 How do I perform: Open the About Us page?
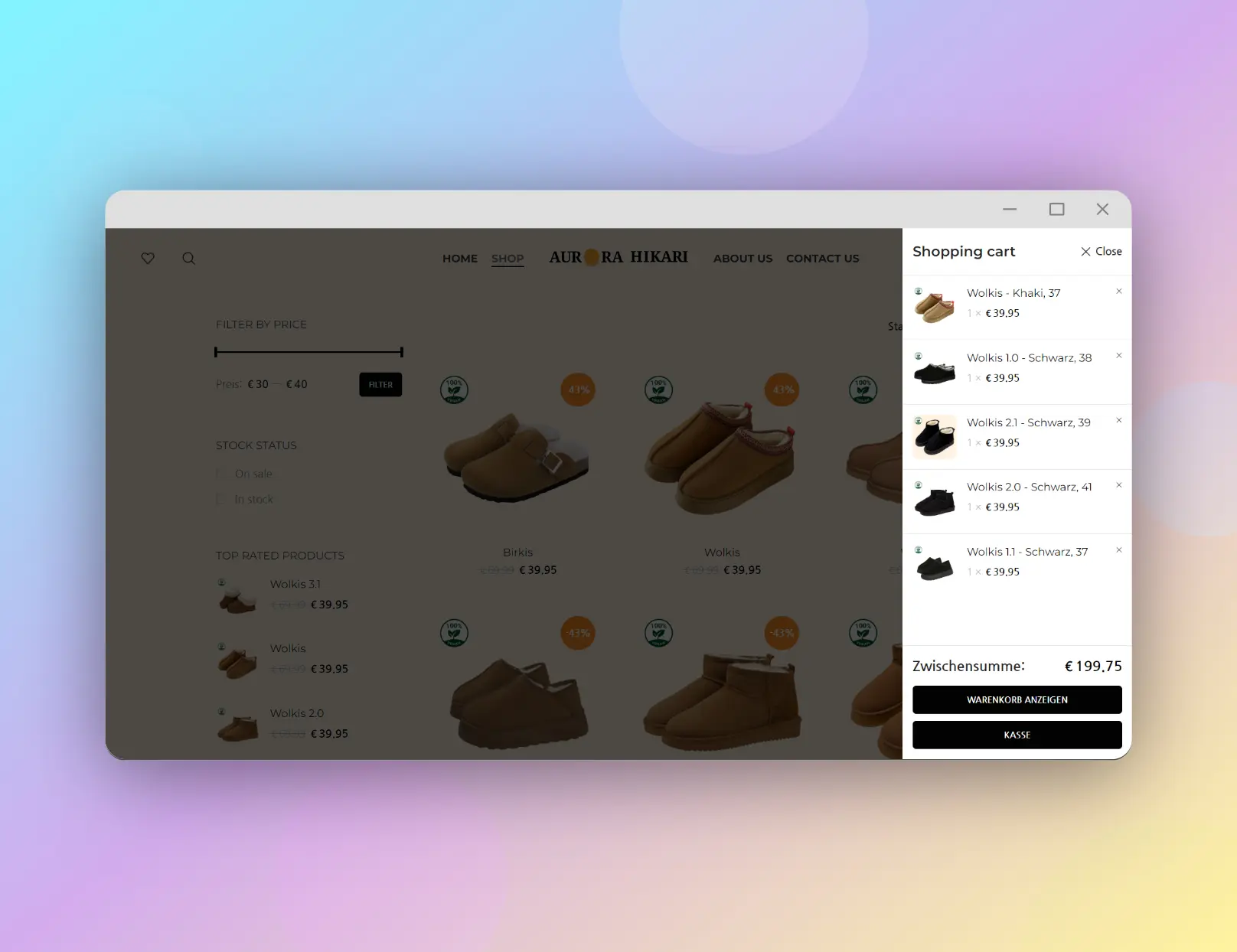click(743, 259)
